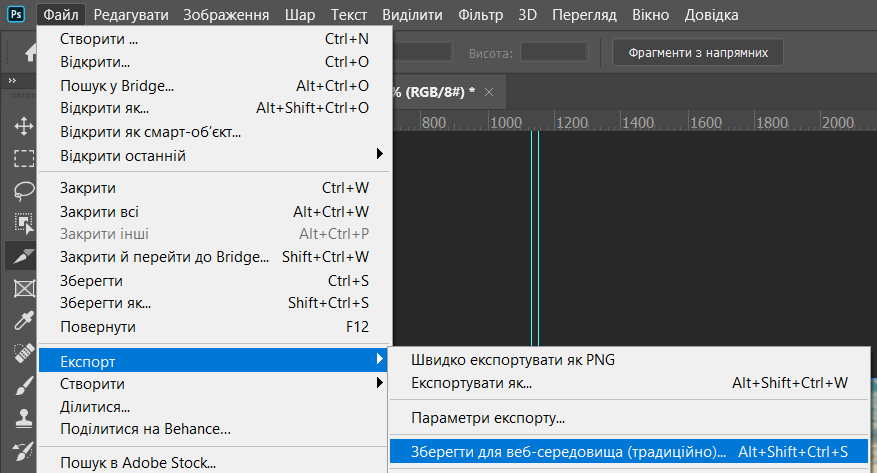
Task: Open the 3D menu
Action: (527, 15)
